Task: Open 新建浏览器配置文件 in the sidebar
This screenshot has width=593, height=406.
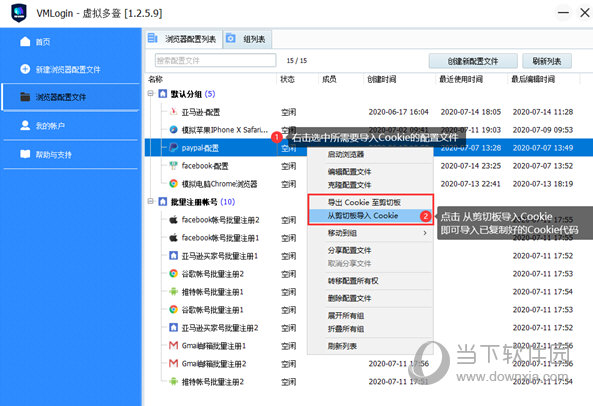Action: click(x=71, y=69)
